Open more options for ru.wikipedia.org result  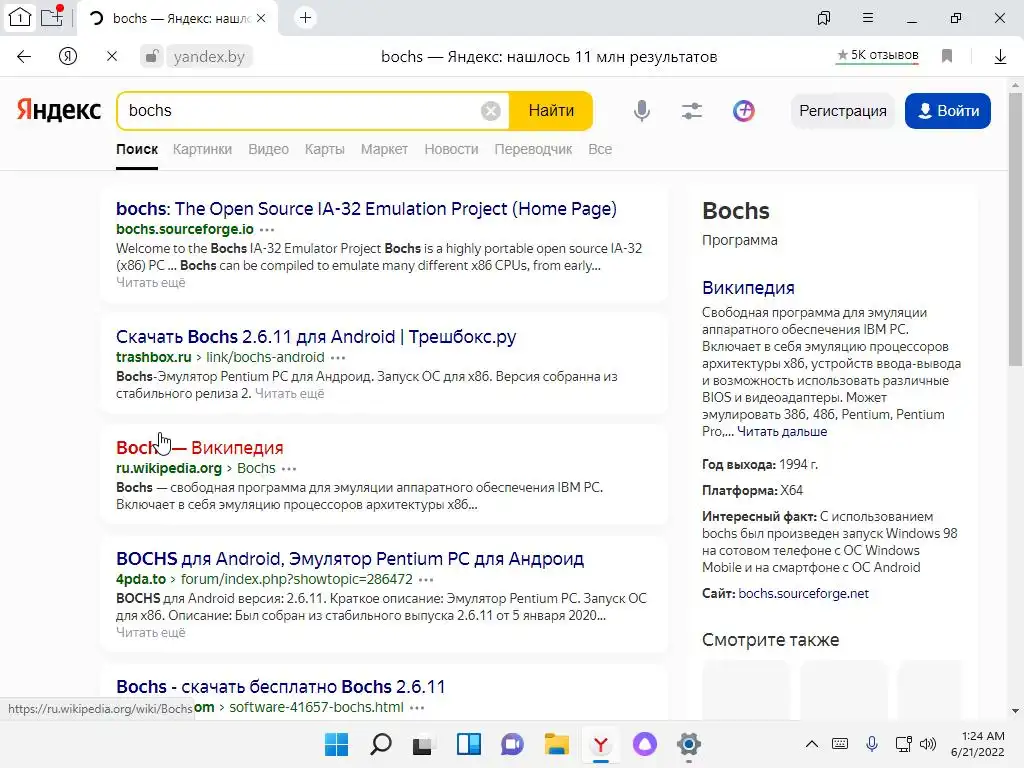[289, 469]
